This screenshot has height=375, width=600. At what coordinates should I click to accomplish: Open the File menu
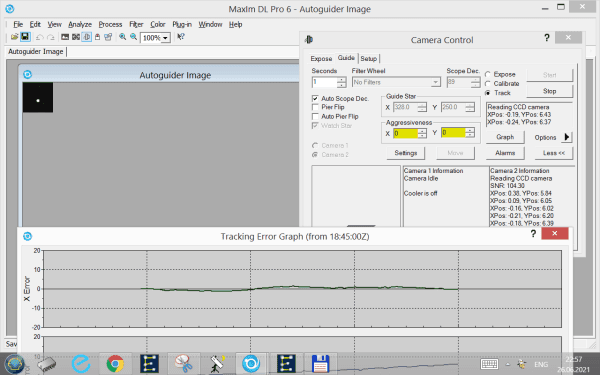18,24
